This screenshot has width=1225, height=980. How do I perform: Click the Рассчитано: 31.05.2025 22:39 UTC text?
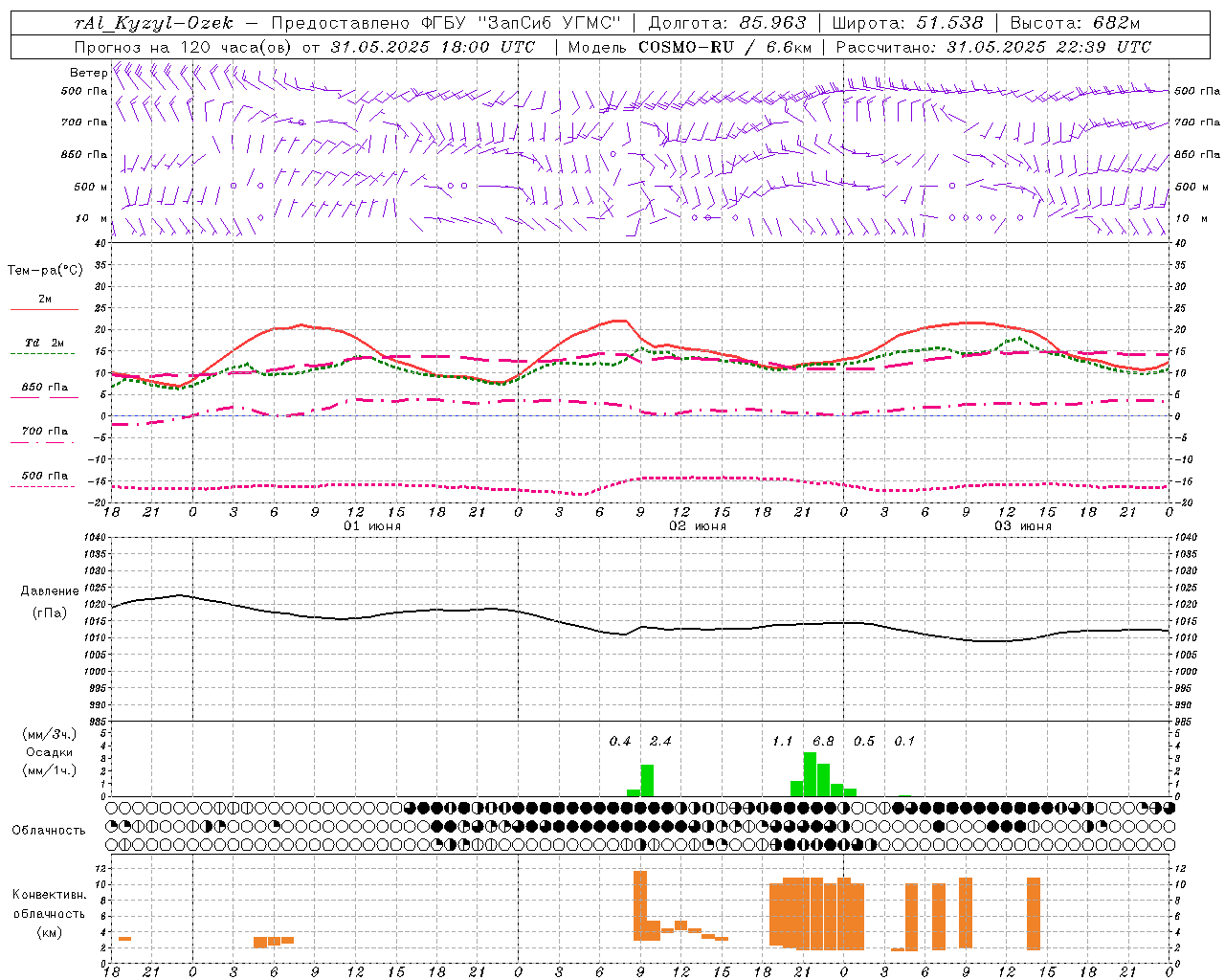coord(993,47)
